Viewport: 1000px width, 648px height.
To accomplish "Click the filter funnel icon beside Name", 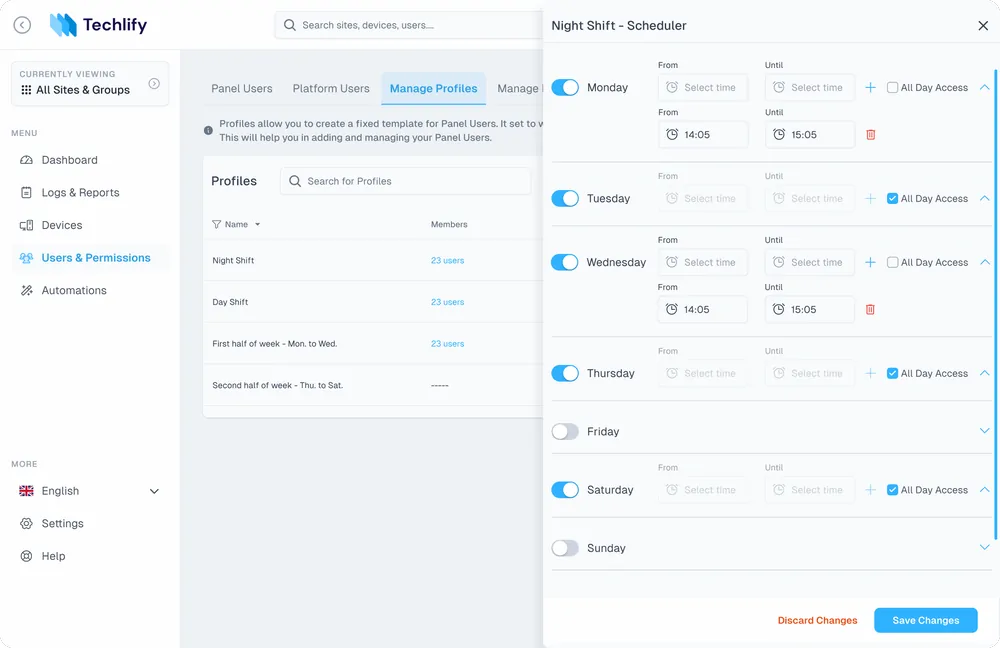I will [x=216, y=225].
